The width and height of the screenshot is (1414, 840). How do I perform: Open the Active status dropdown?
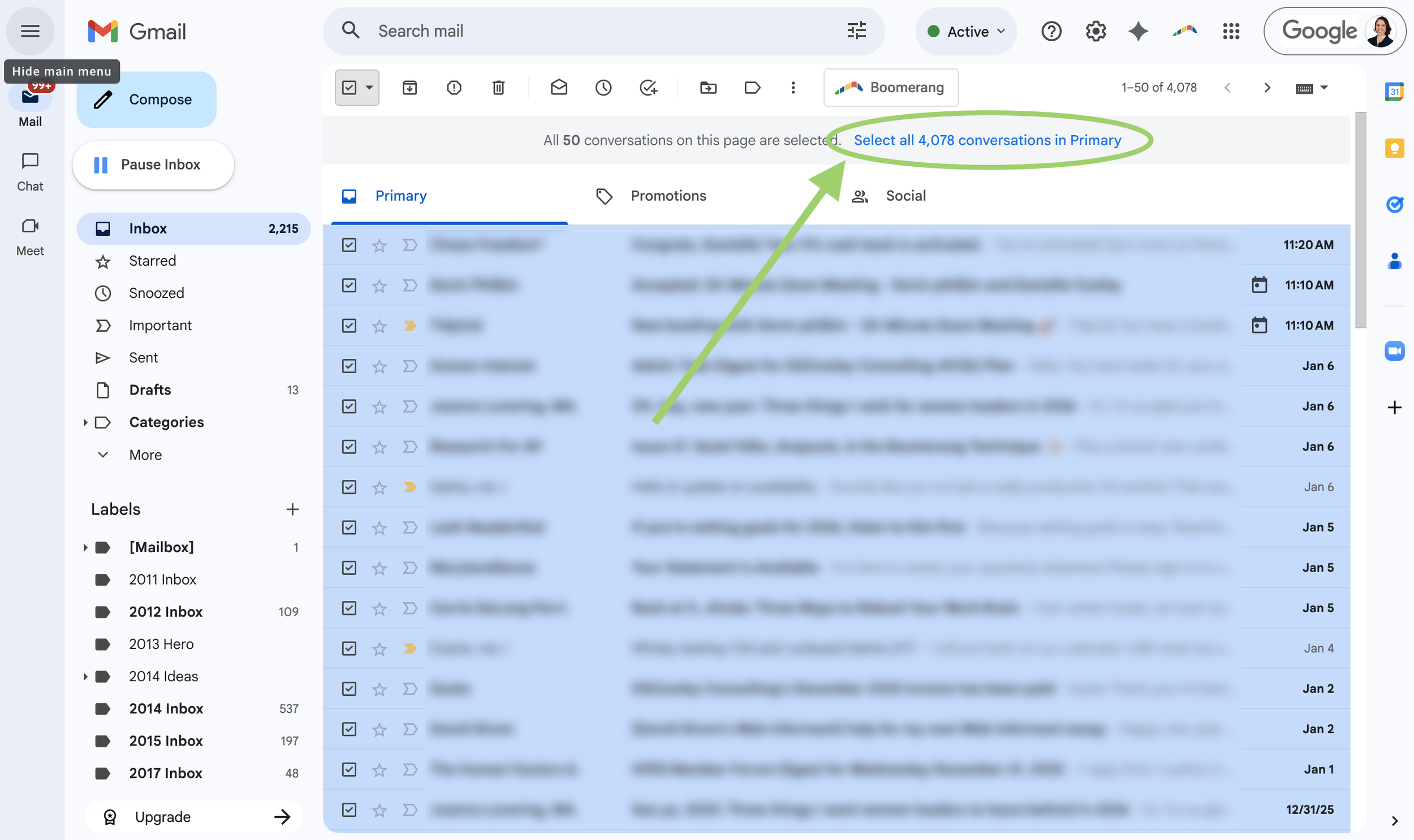pos(966,31)
